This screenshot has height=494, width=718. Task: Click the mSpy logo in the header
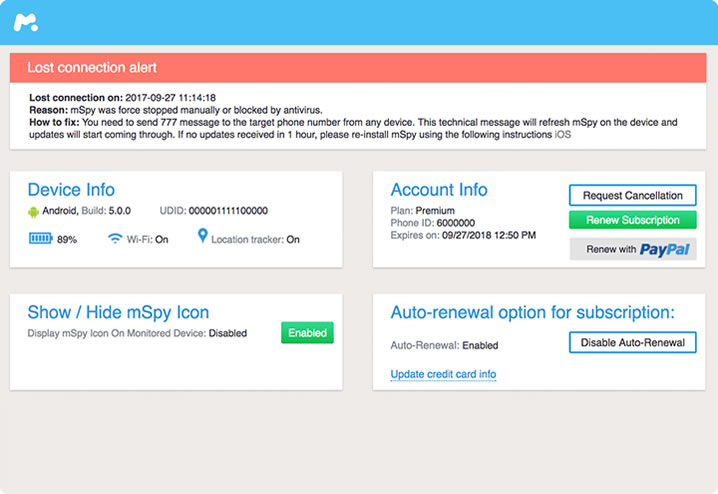[26, 22]
